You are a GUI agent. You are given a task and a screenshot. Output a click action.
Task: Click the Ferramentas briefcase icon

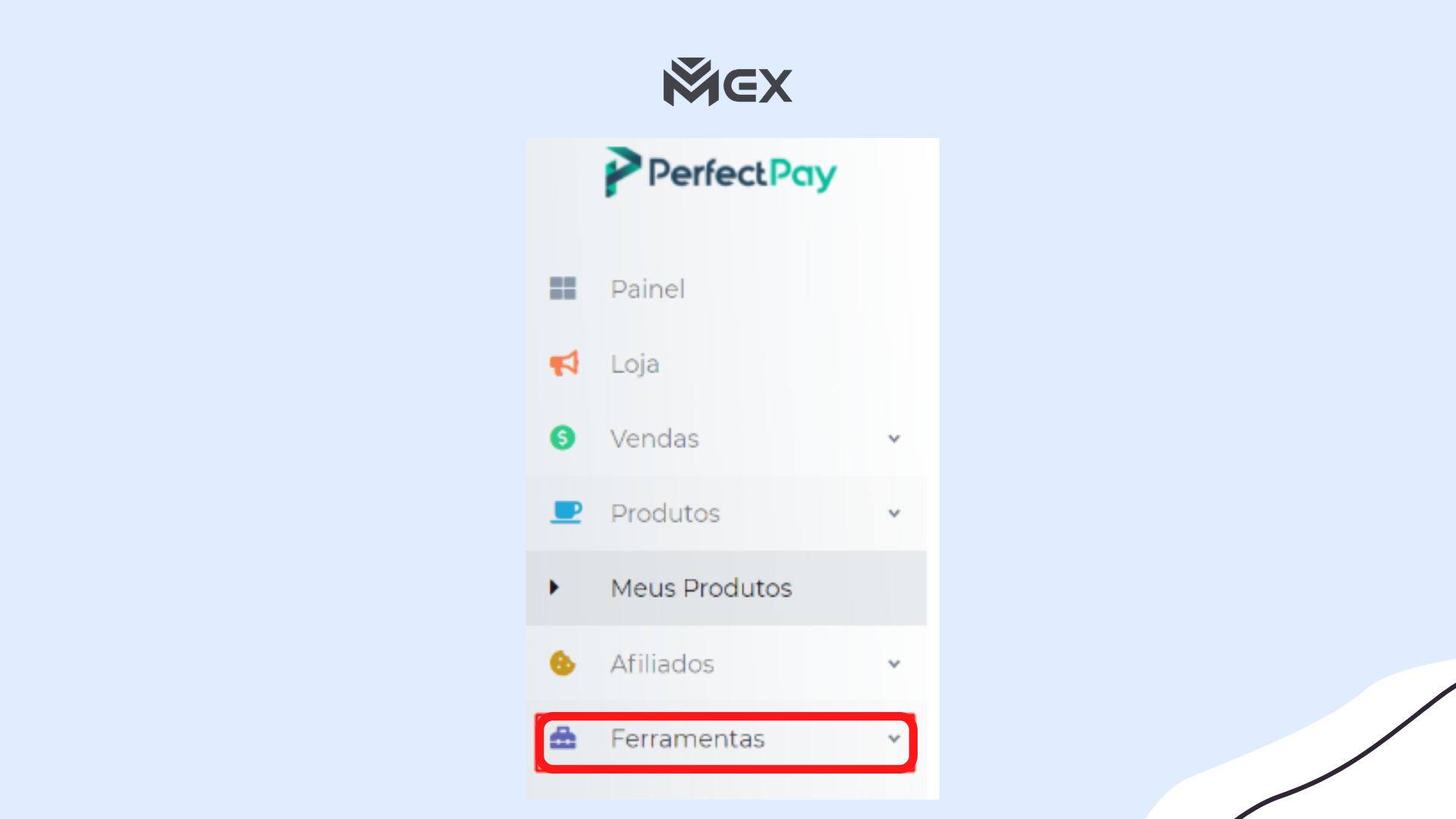click(563, 738)
